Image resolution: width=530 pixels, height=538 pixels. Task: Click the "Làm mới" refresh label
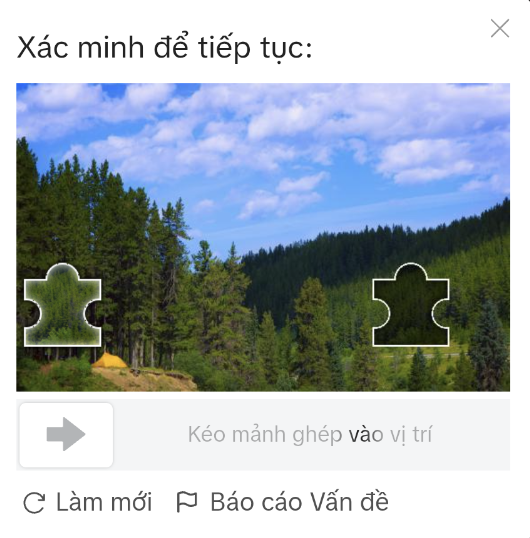tap(104, 502)
